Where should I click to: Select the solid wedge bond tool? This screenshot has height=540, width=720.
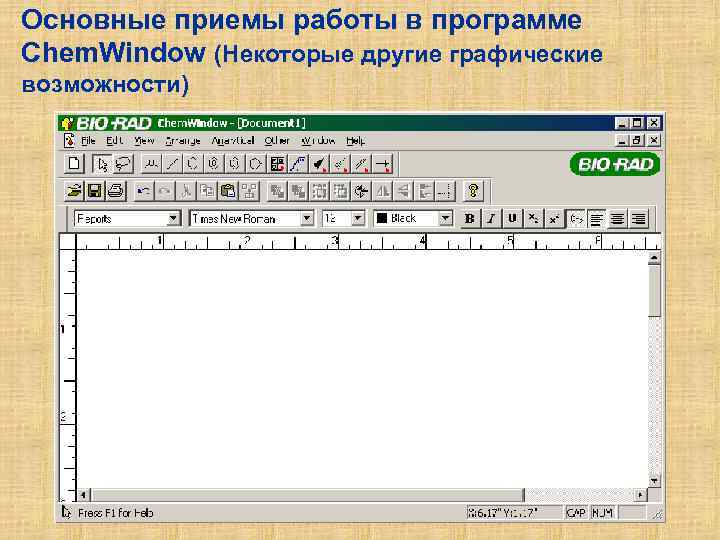[x=319, y=164]
